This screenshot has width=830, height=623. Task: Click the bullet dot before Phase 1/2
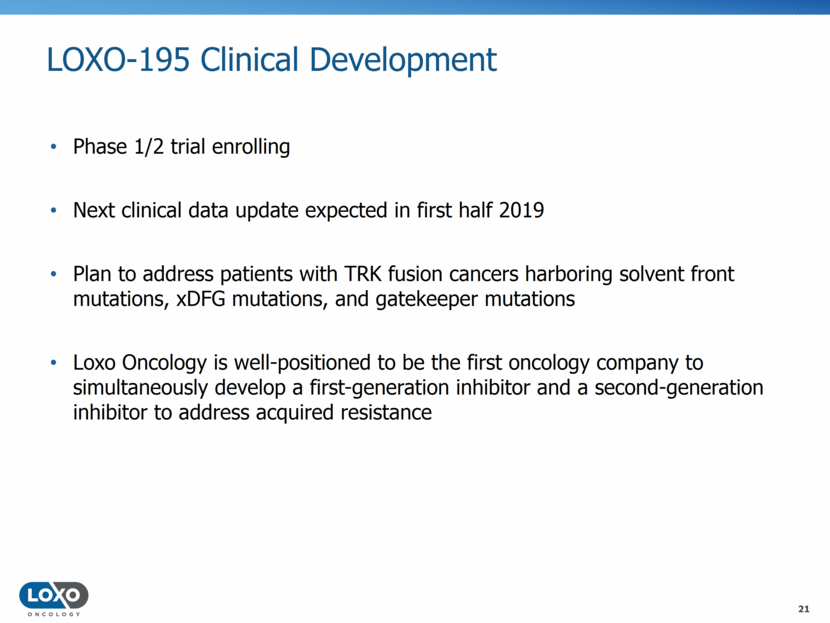point(54,148)
